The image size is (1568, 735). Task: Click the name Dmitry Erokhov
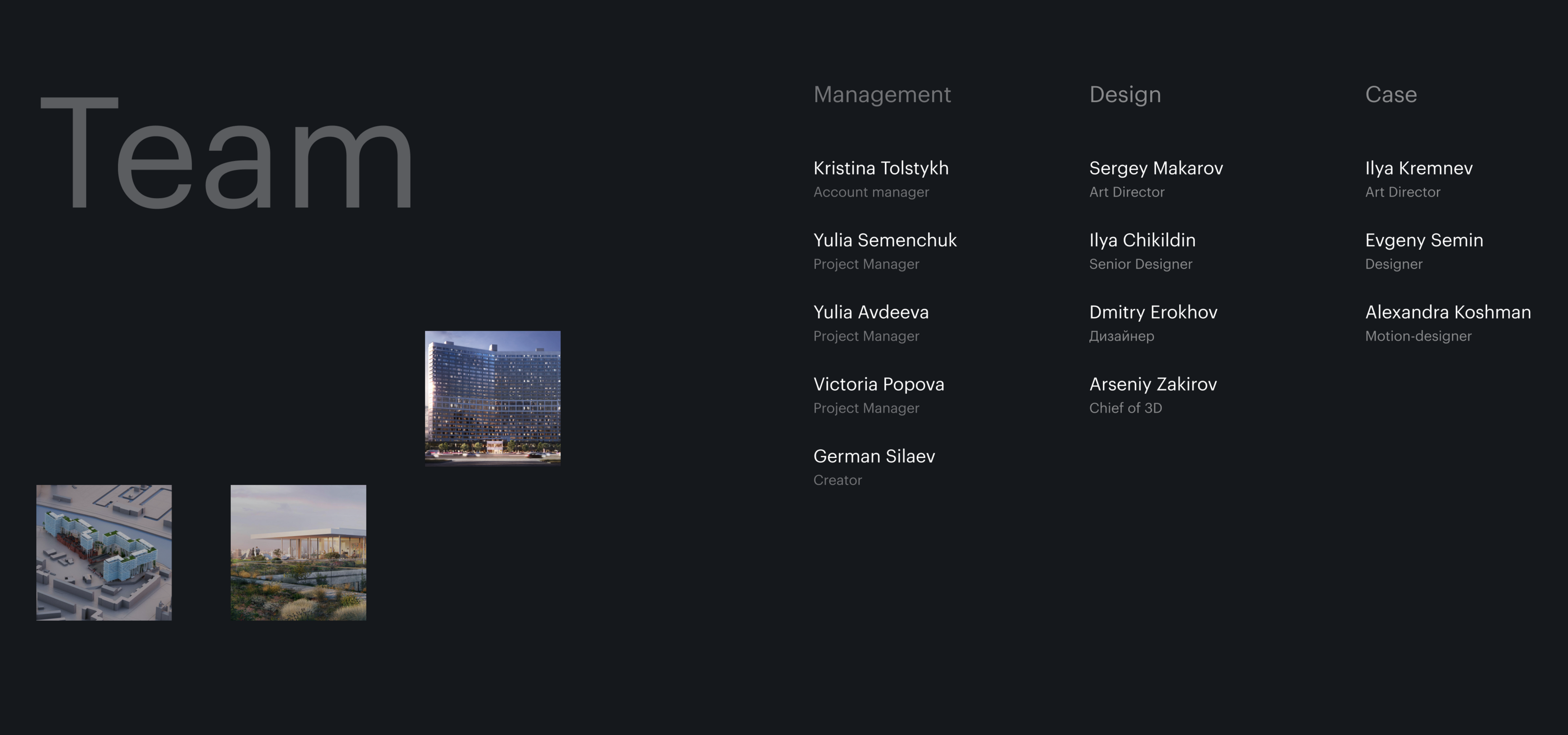click(x=1153, y=312)
